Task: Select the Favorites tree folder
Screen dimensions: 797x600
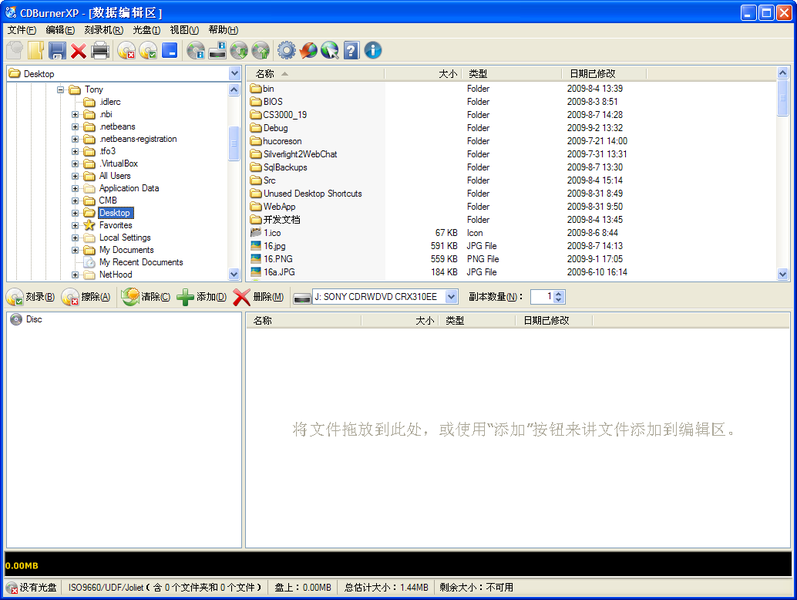Action: pyautogui.click(x=115, y=225)
